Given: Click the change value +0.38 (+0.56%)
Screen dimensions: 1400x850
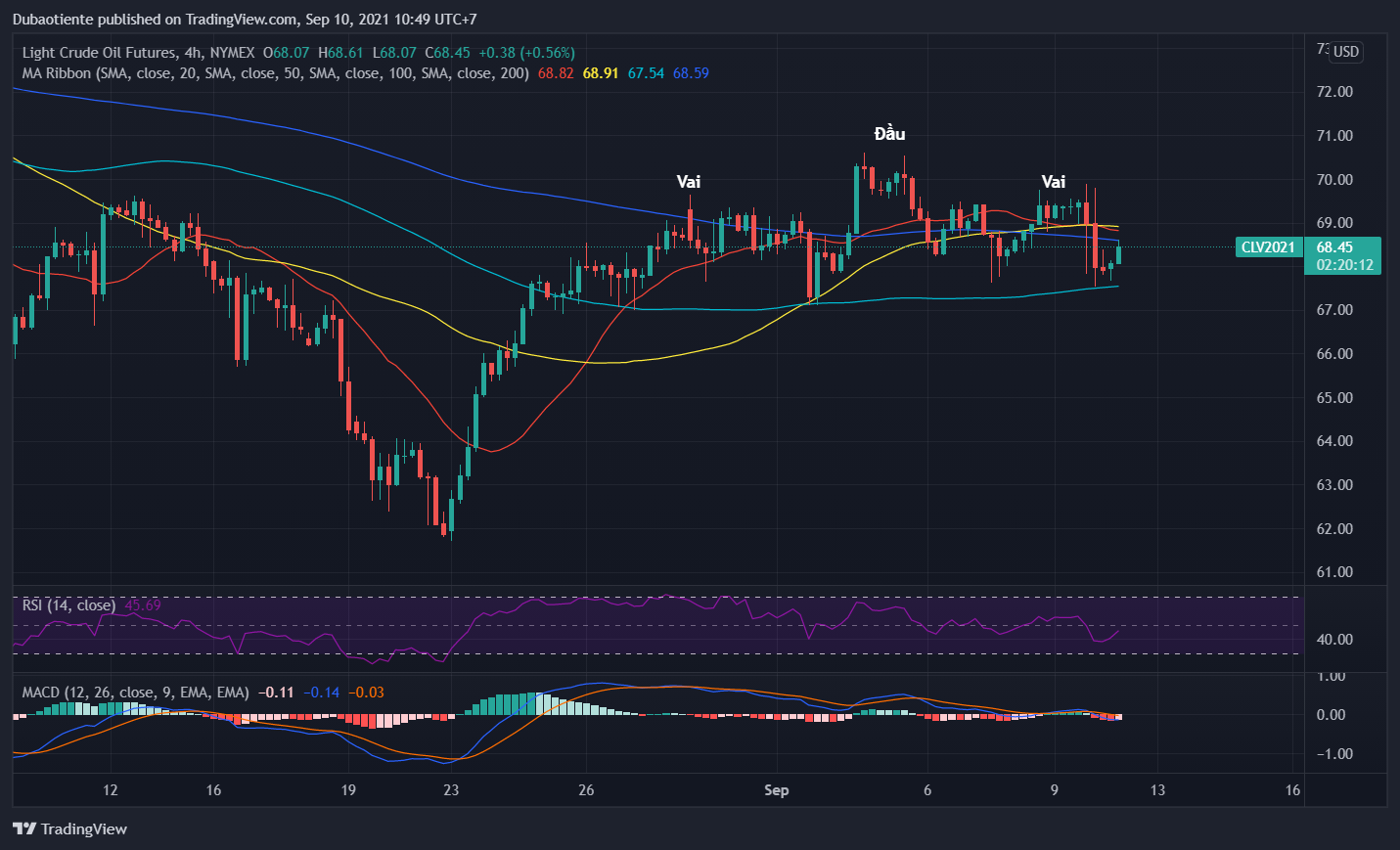Looking at the screenshot, I should 527,53.
